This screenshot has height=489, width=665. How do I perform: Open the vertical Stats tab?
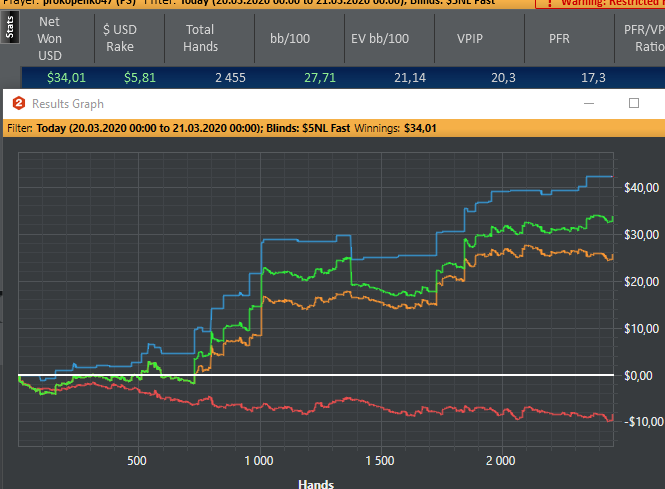[x=10, y=28]
